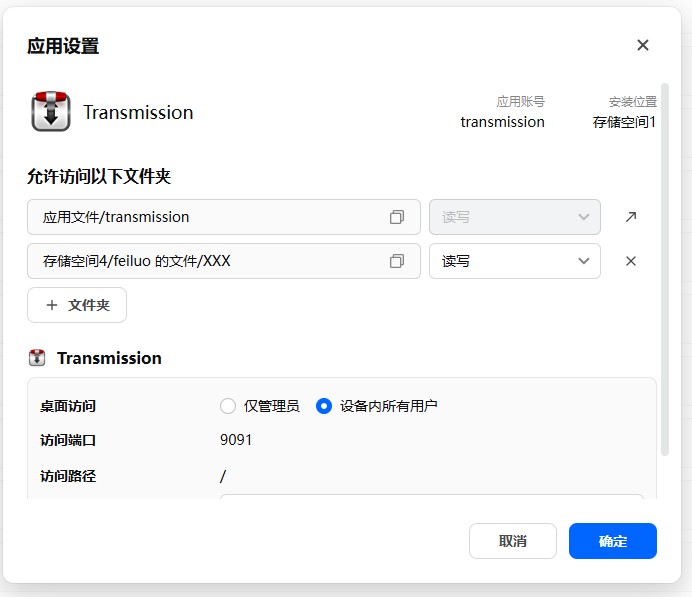The height and width of the screenshot is (597, 692).
Task: Click the 存储空间4/feiluo 的文件/XXX path field
Action: (224, 261)
